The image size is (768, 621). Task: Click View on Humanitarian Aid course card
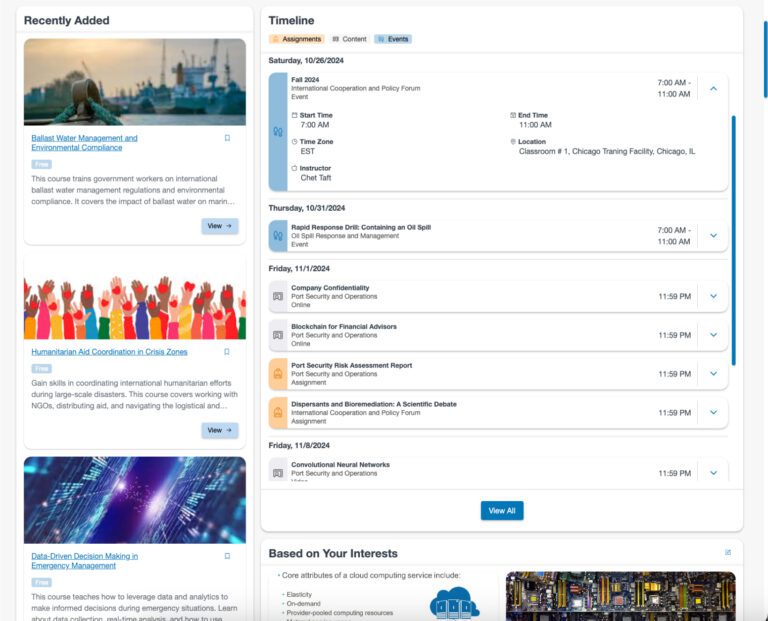(219, 430)
